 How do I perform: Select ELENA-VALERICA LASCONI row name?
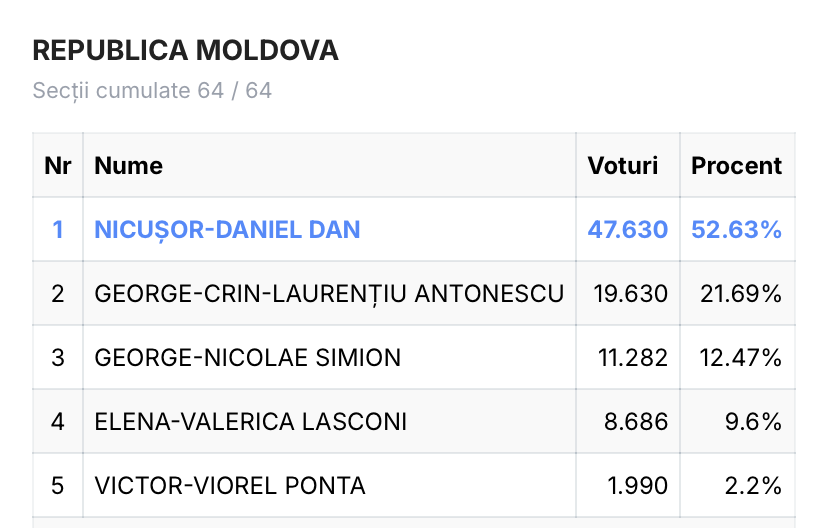click(x=251, y=422)
